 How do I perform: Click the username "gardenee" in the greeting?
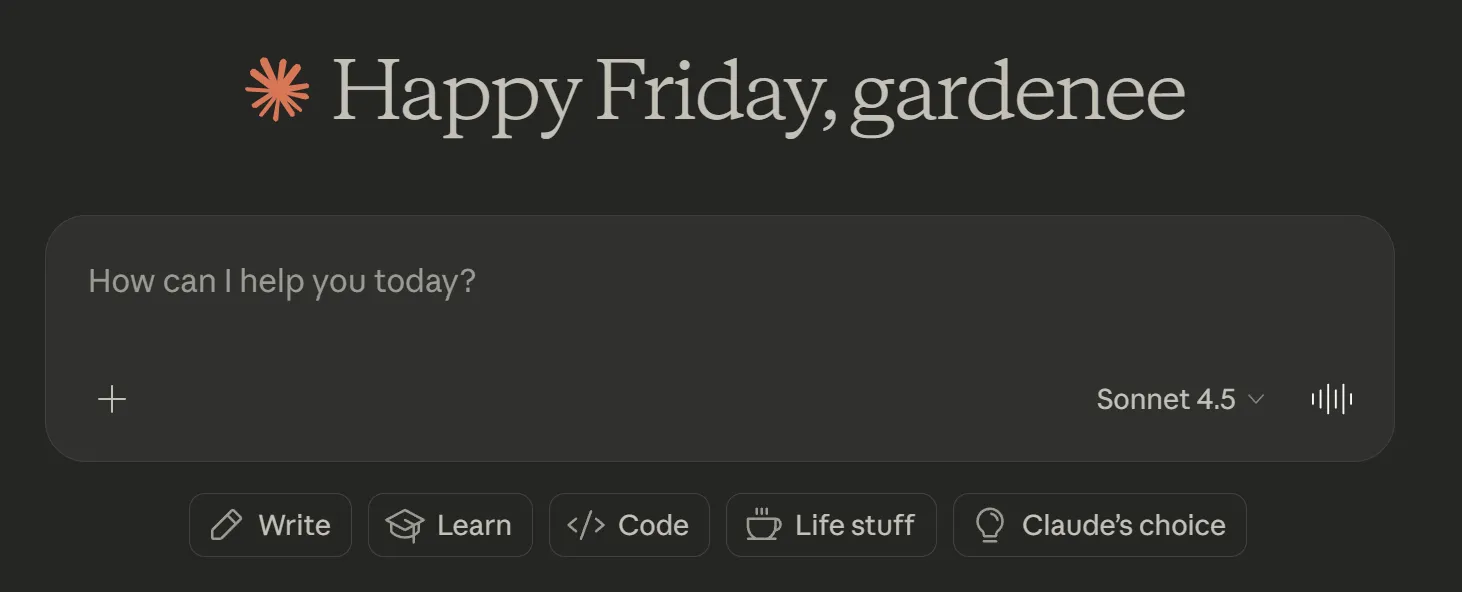(x=1017, y=94)
